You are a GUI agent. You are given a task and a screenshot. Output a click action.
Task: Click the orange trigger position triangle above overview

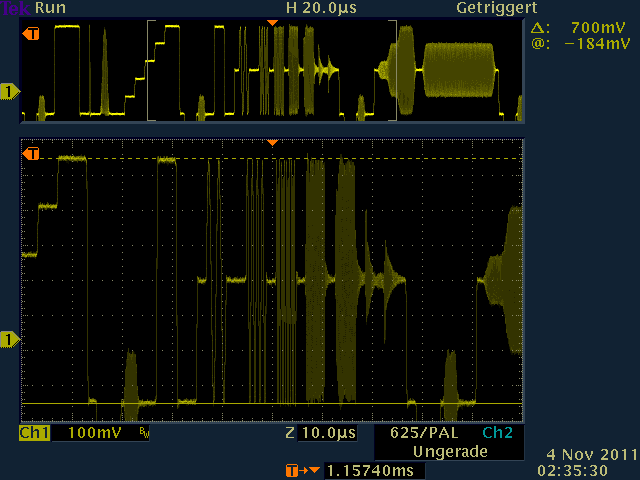(272, 22)
